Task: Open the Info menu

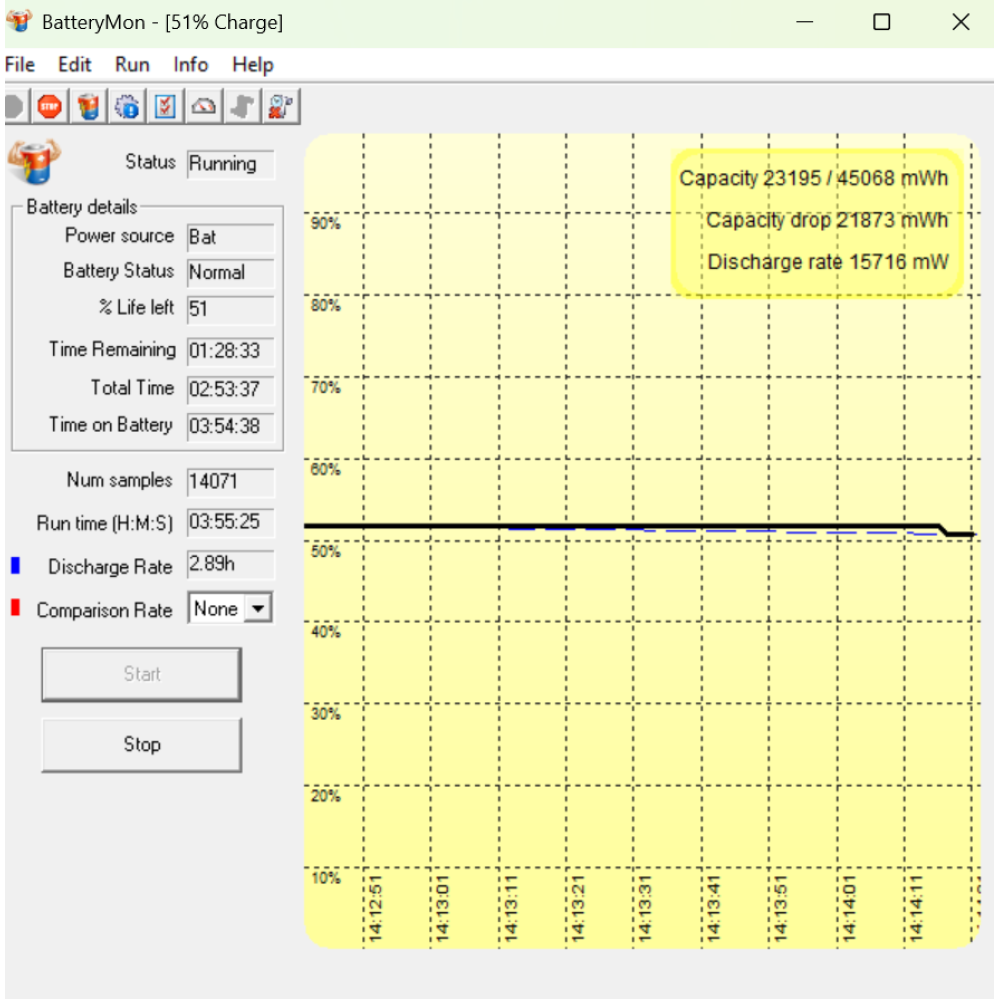Action: [190, 65]
